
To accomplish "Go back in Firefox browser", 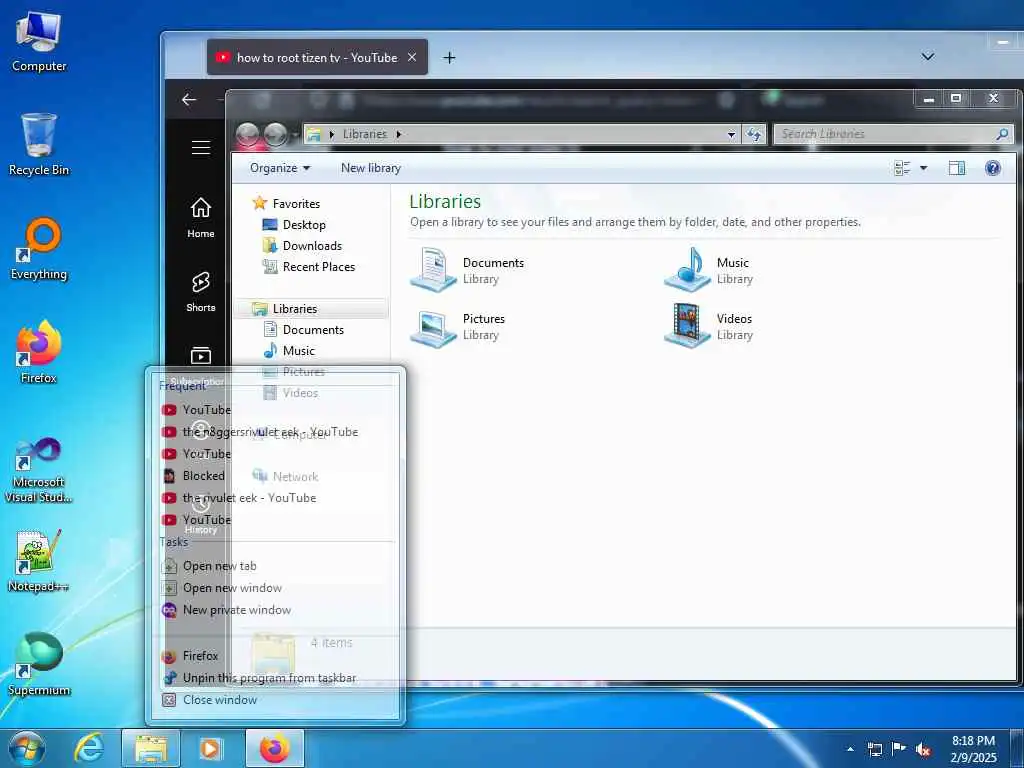I will click(x=189, y=99).
